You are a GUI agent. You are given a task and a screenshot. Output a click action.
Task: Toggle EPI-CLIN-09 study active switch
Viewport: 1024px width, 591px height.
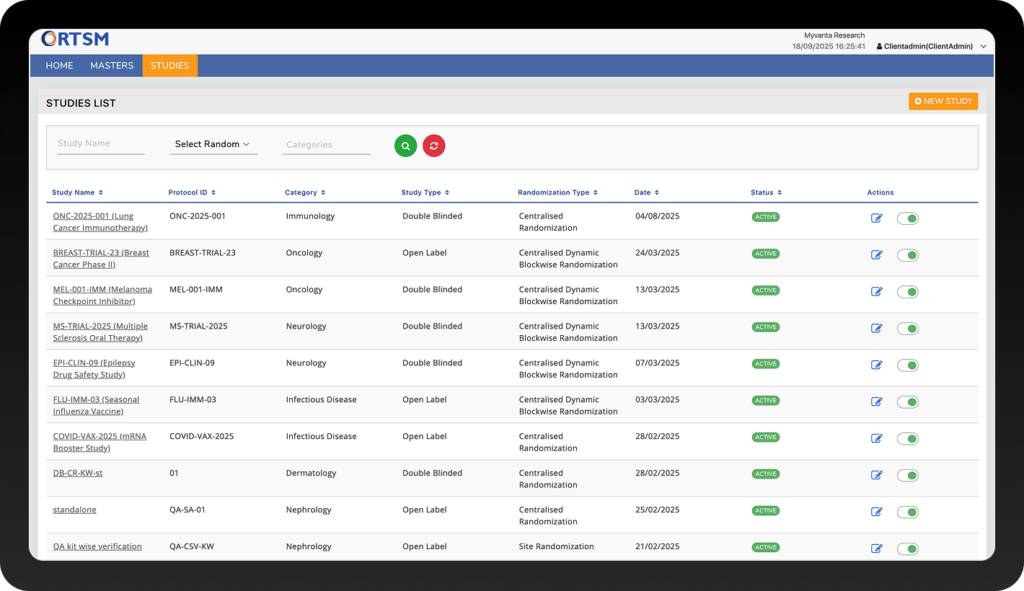click(x=907, y=365)
